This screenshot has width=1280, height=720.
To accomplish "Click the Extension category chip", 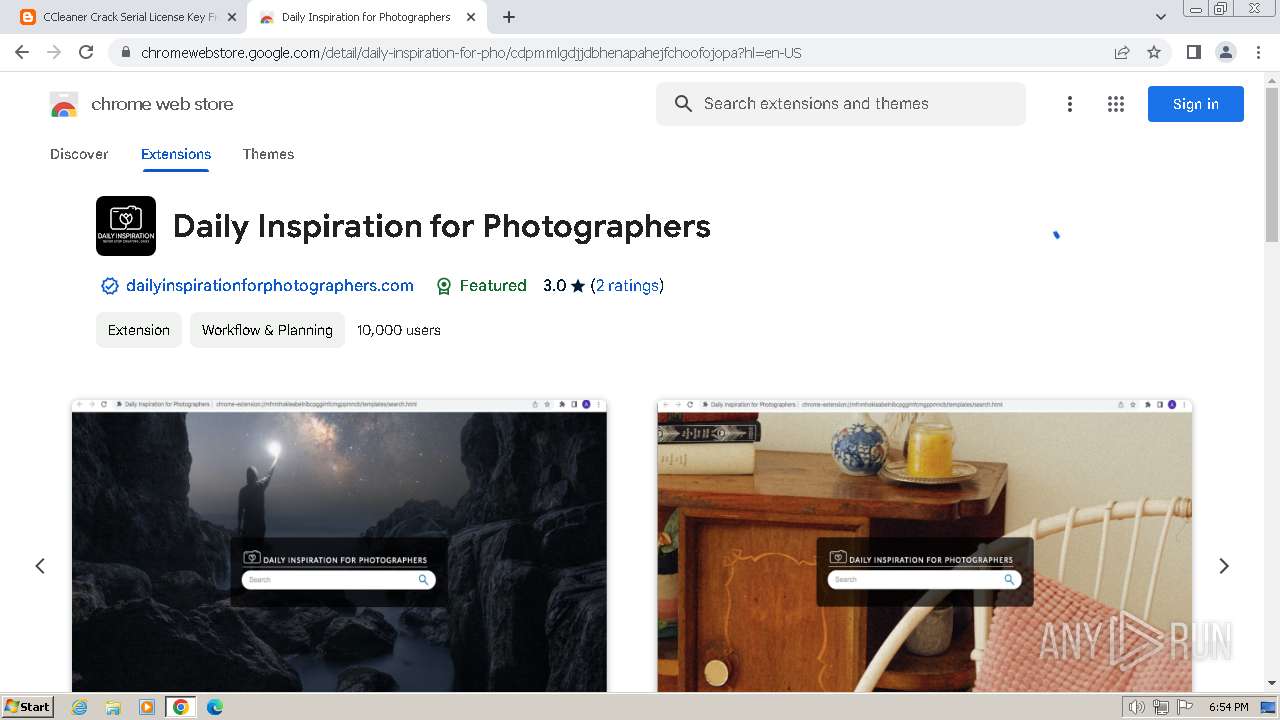I will tap(139, 330).
